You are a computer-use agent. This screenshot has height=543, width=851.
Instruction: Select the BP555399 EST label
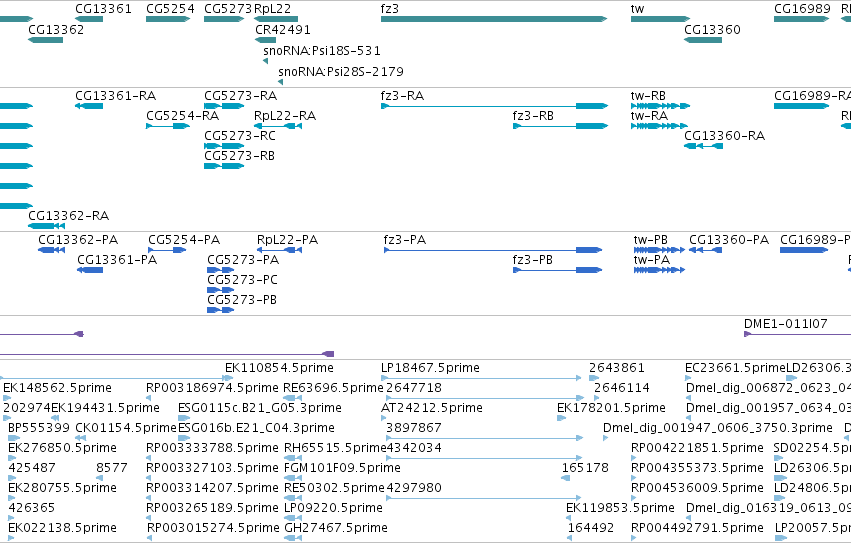(x=39, y=428)
